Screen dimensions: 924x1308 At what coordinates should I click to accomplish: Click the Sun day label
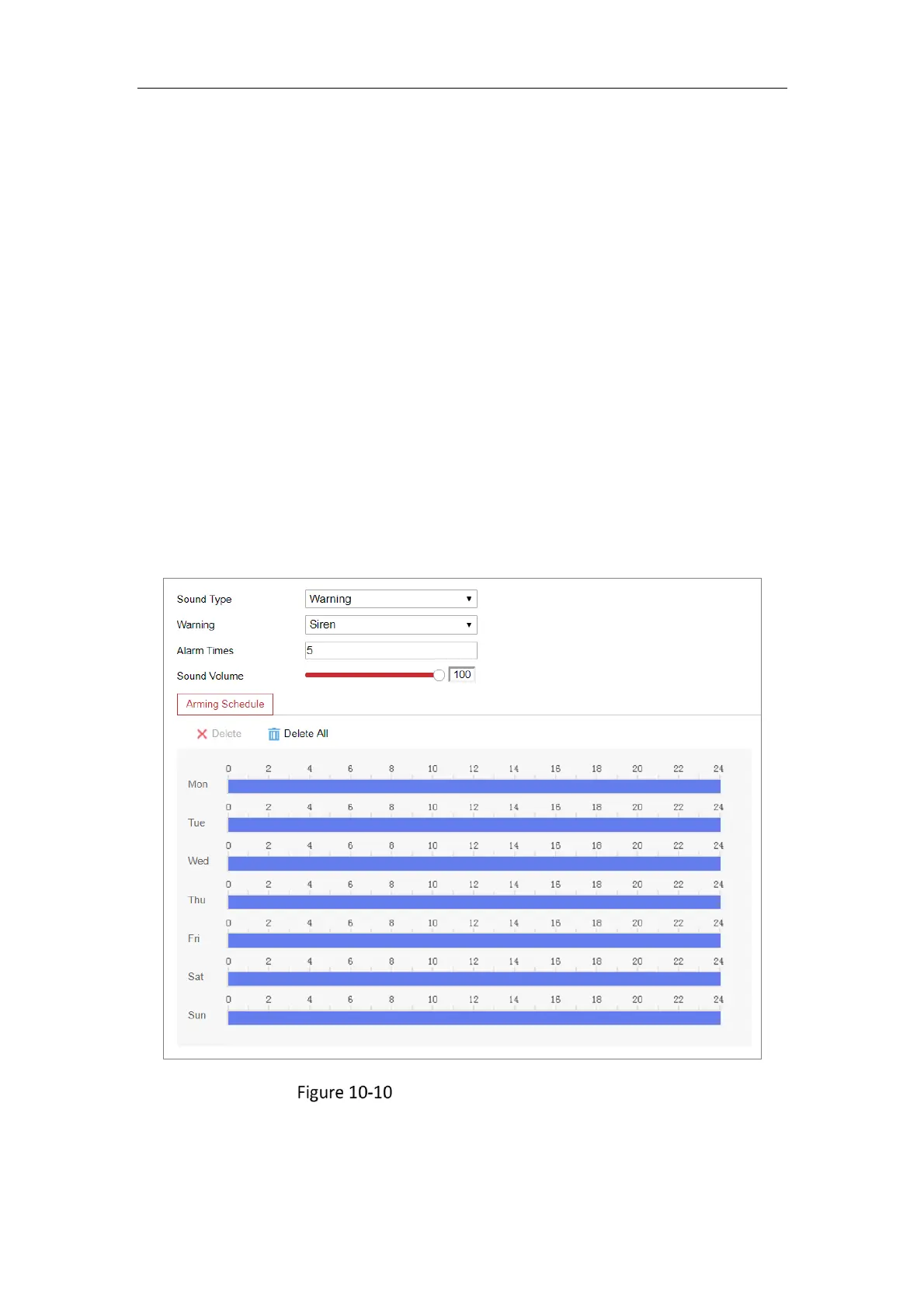pos(196,1015)
